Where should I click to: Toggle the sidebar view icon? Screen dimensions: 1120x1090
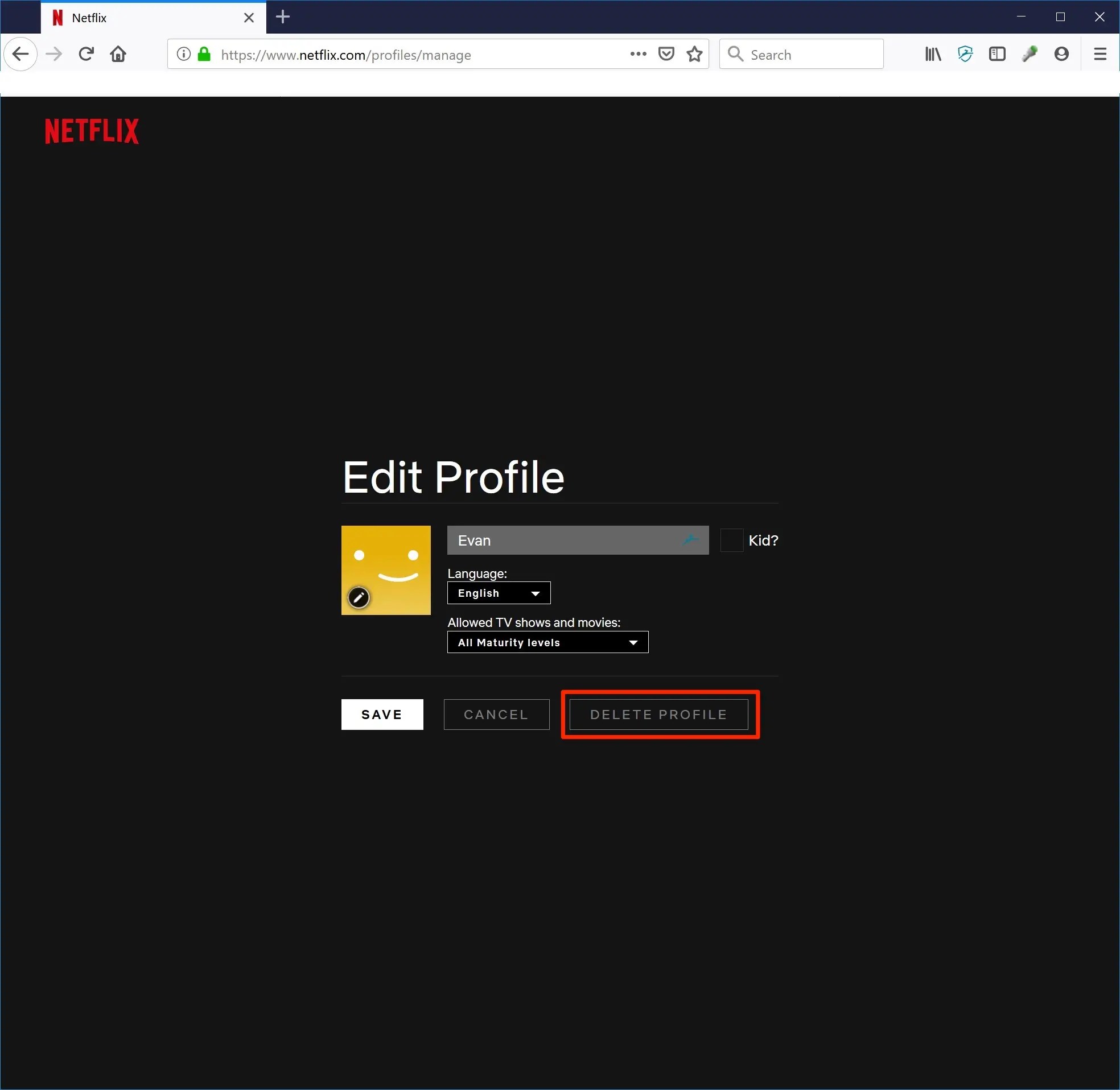pyautogui.click(x=997, y=55)
